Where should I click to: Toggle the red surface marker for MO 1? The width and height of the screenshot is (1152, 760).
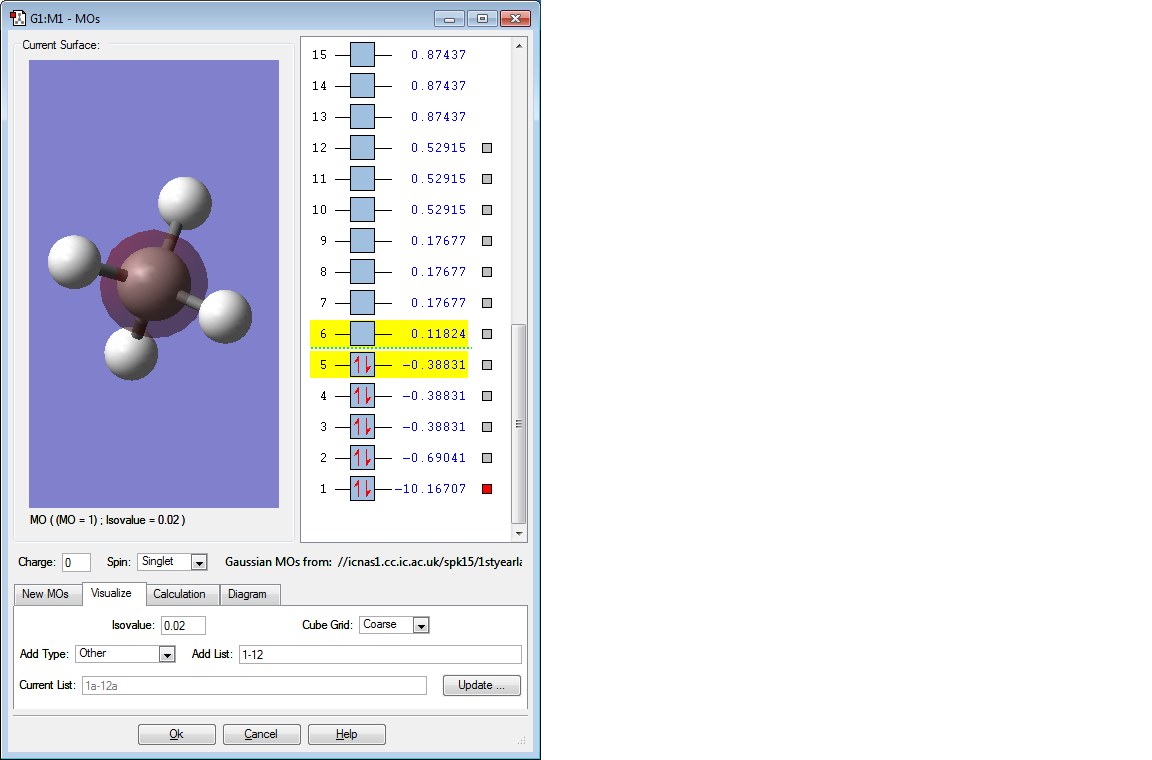coord(487,489)
